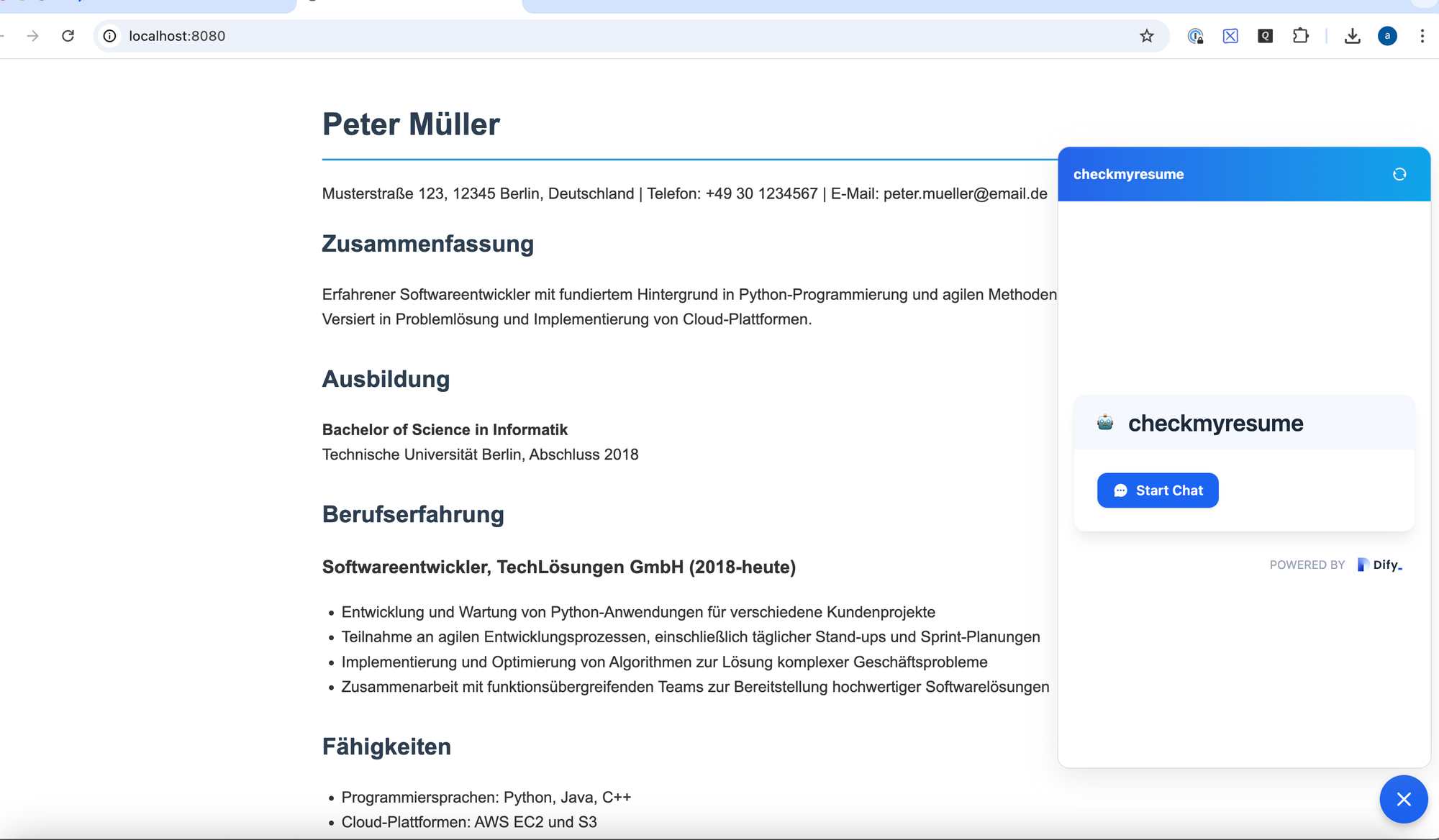Click the browser forward arrow
This screenshot has width=1439, height=840.
pos(32,36)
